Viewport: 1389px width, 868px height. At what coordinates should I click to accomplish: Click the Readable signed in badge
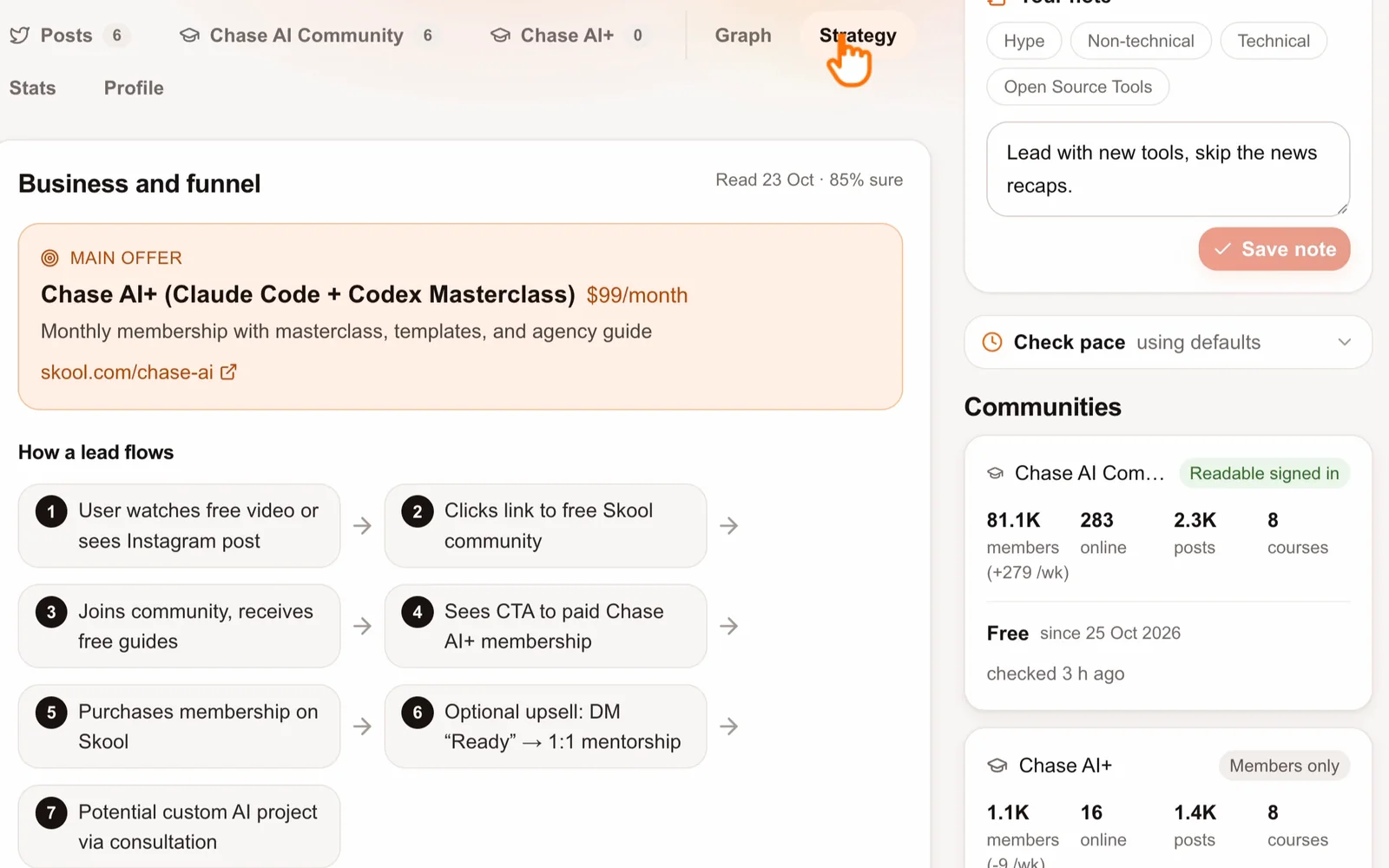tap(1264, 473)
